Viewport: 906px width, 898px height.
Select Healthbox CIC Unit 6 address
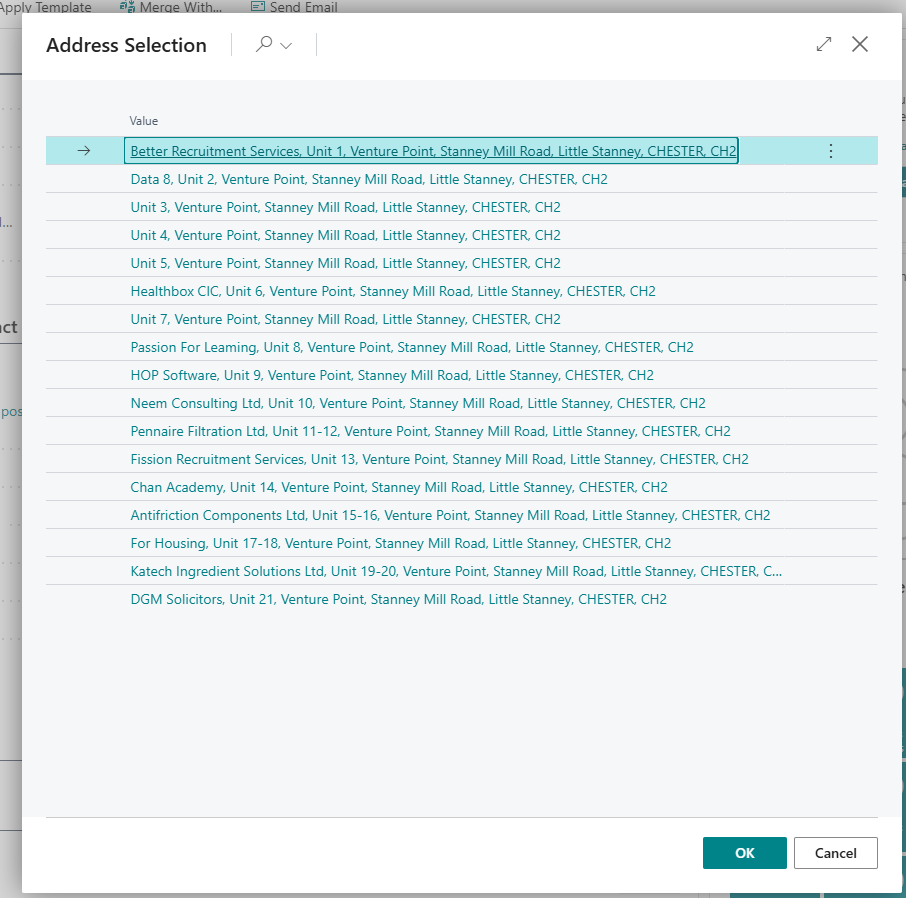[x=392, y=291]
